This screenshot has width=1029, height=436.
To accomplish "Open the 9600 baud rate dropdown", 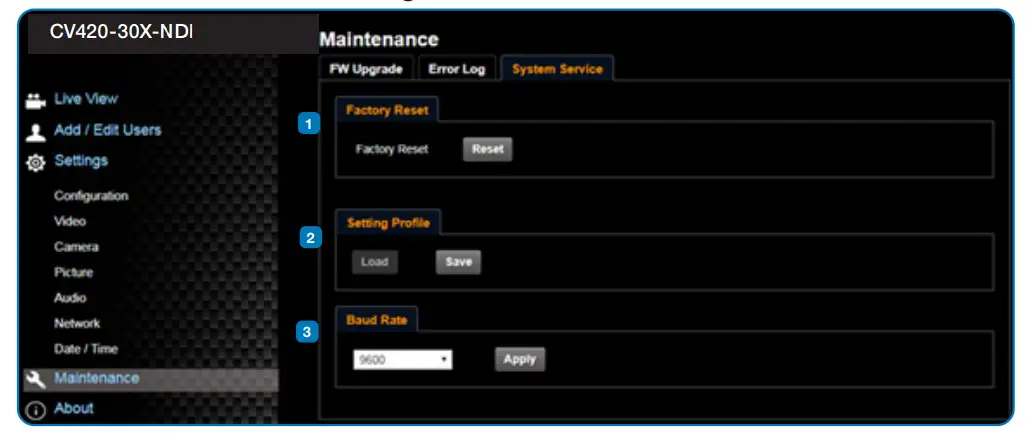I will [402, 360].
